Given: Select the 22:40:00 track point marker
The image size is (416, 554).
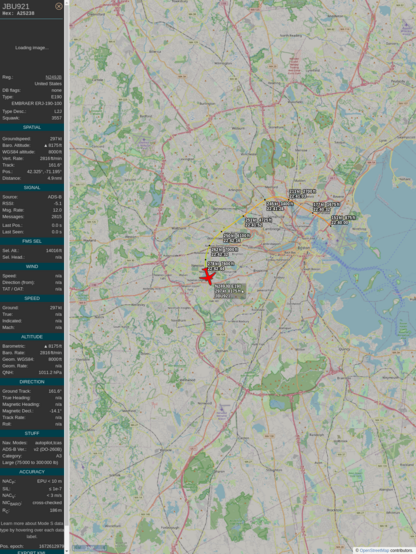Looking at the screenshot, I should (330, 225).
